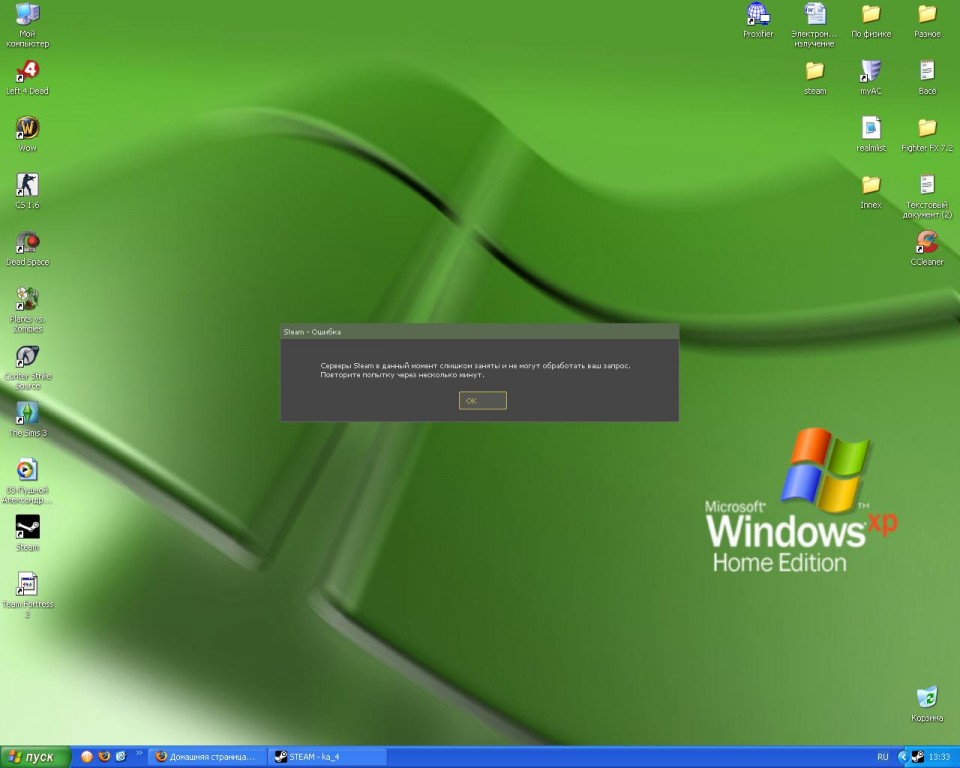Select the Dead Space shortcut
Image resolution: width=960 pixels, height=768 pixels.
[27, 248]
